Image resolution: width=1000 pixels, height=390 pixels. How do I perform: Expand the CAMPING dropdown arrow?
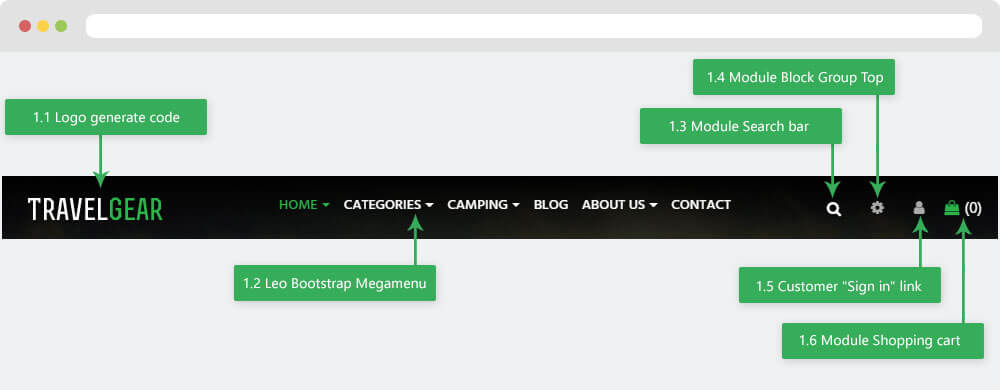point(516,205)
